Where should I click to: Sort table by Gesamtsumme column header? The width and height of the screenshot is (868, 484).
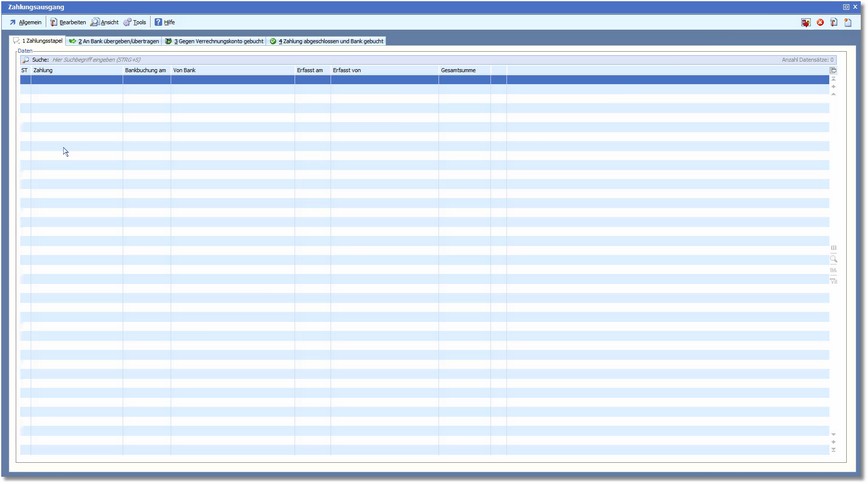464,71
